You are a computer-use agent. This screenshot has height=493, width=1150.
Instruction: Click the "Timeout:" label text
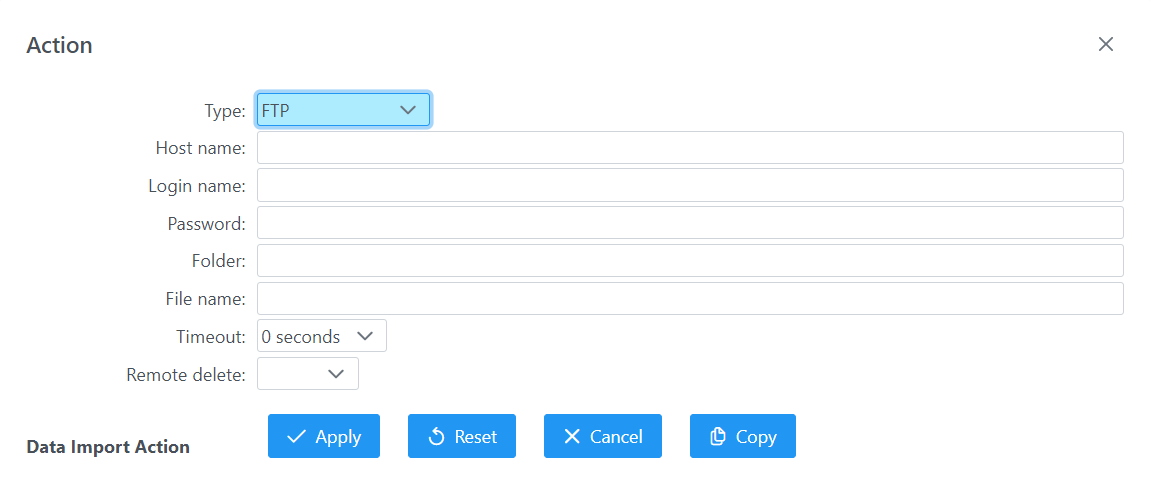210,337
